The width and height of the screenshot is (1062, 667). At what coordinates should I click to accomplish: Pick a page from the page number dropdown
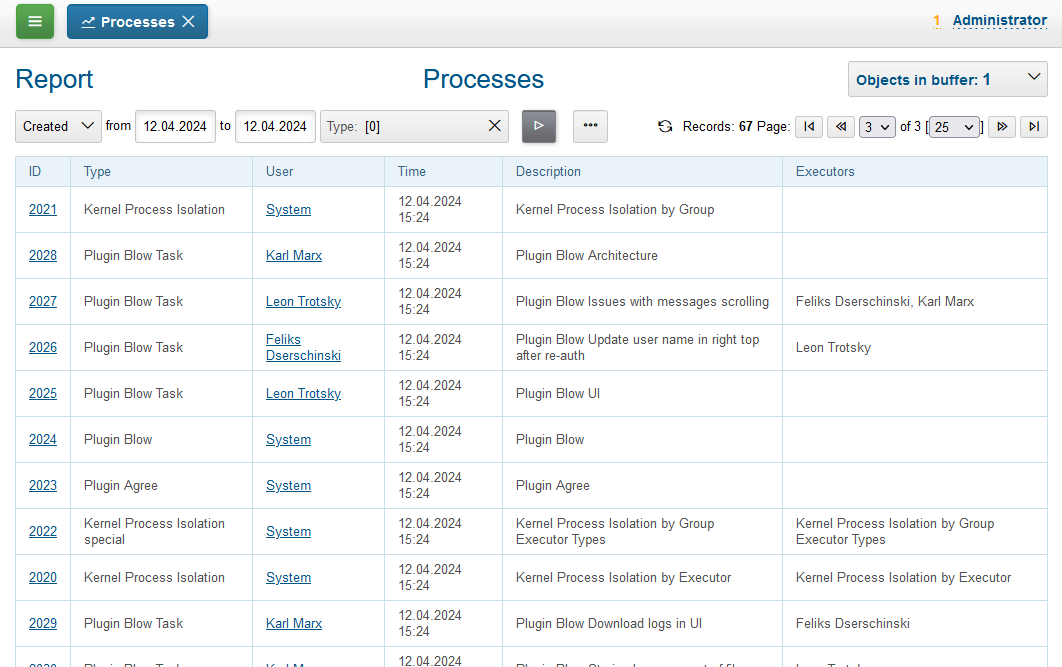(x=877, y=126)
